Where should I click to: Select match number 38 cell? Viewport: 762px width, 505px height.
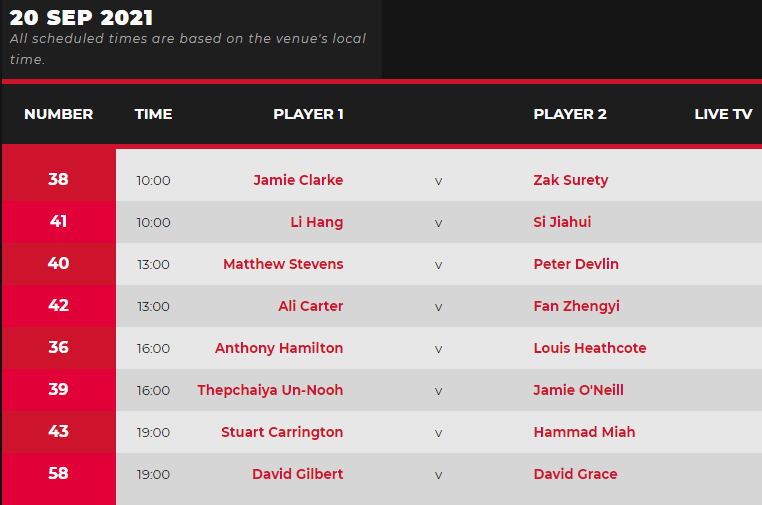pos(59,180)
